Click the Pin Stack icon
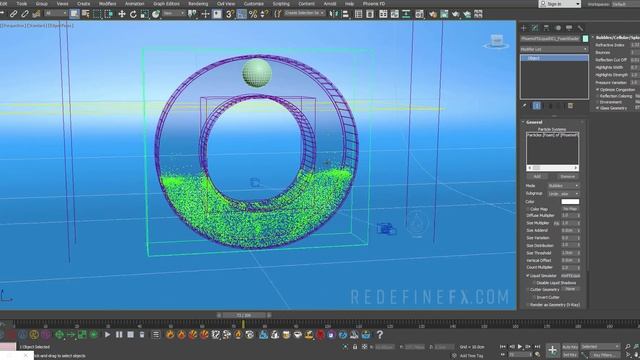This screenshot has width=640, height=360. tap(525, 106)
